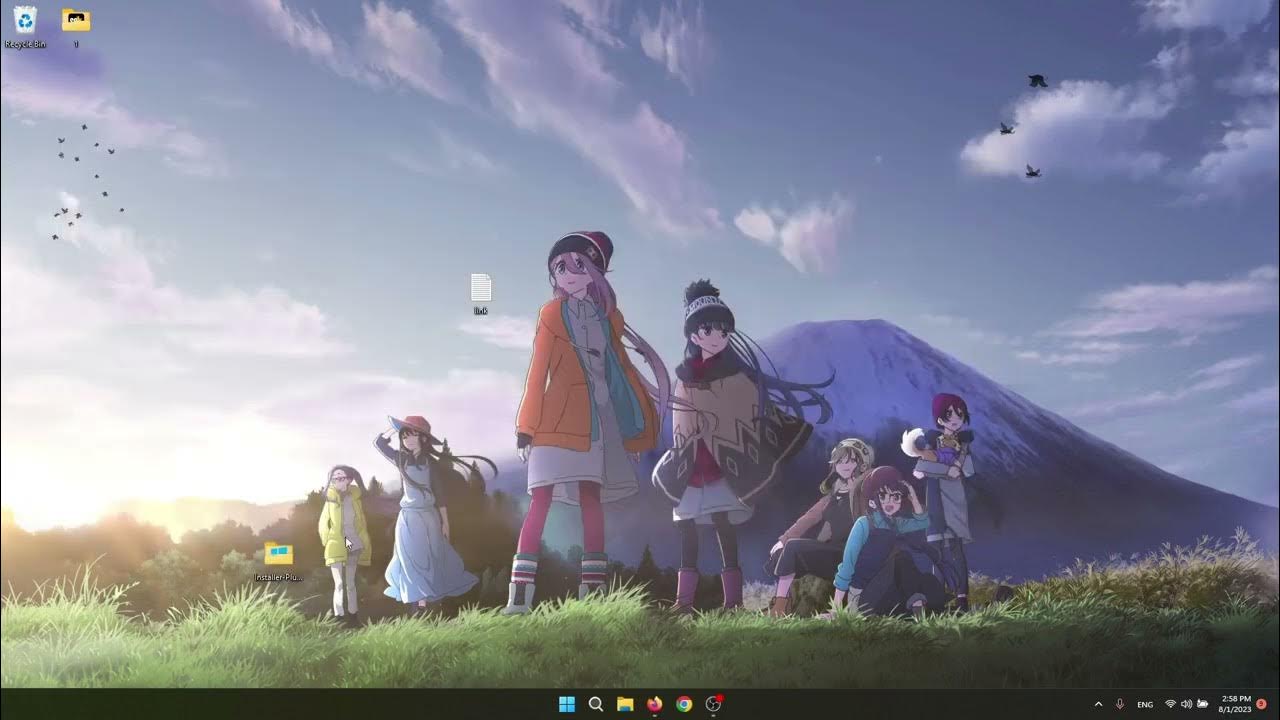
Task: Select the Installer-Plu... folder on the desktop
Action: pyautogui.click(x=279, y=561)
